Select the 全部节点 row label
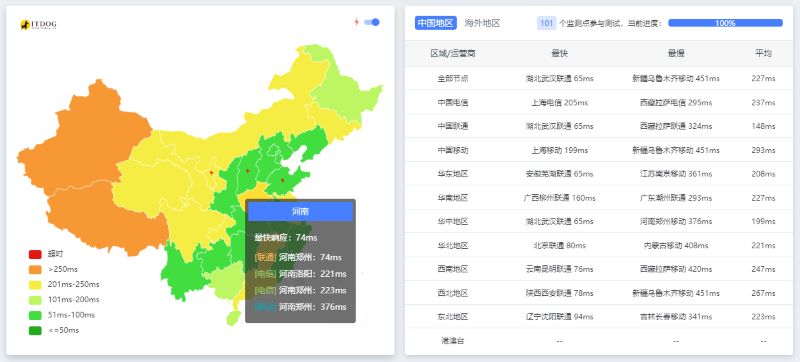This screenshot has height=362, width=800. 453,79
